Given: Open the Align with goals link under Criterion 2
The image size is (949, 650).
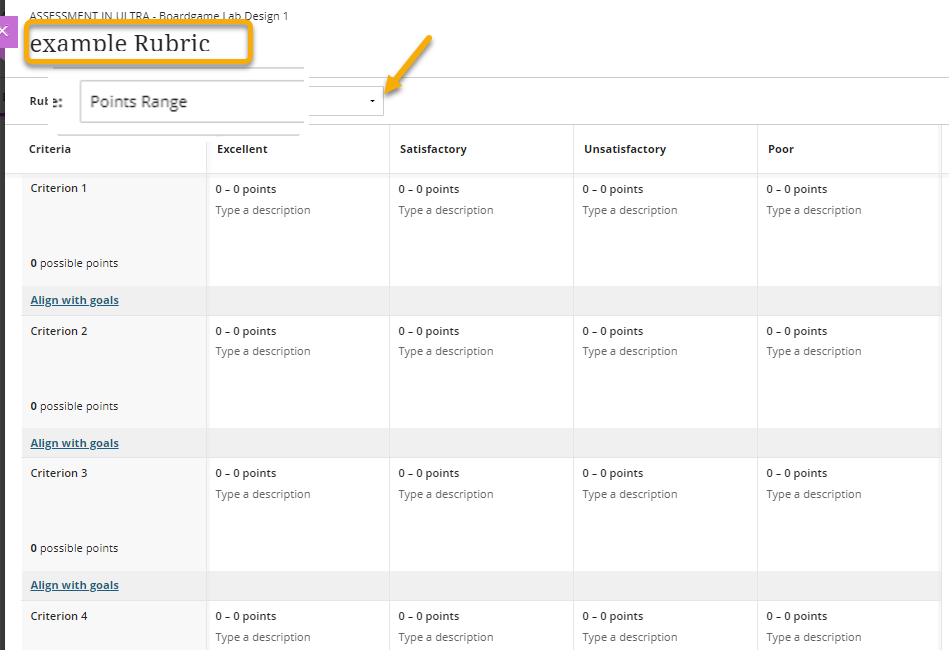Looking at the screenshot, I should tap(74, 441).
